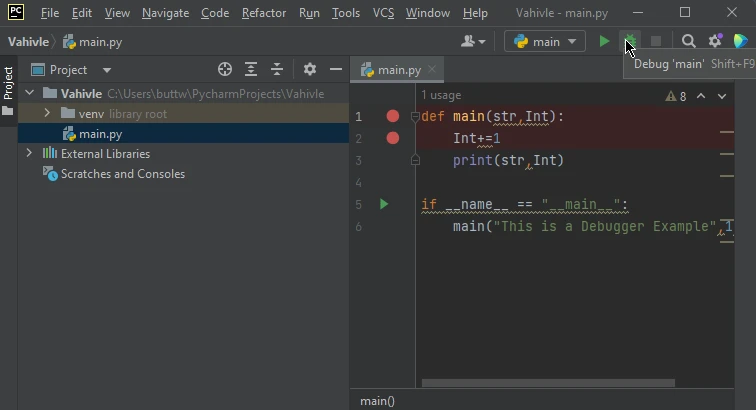Fold the def main function on line 1
The image size is (756, 410).
pos(415,116)
